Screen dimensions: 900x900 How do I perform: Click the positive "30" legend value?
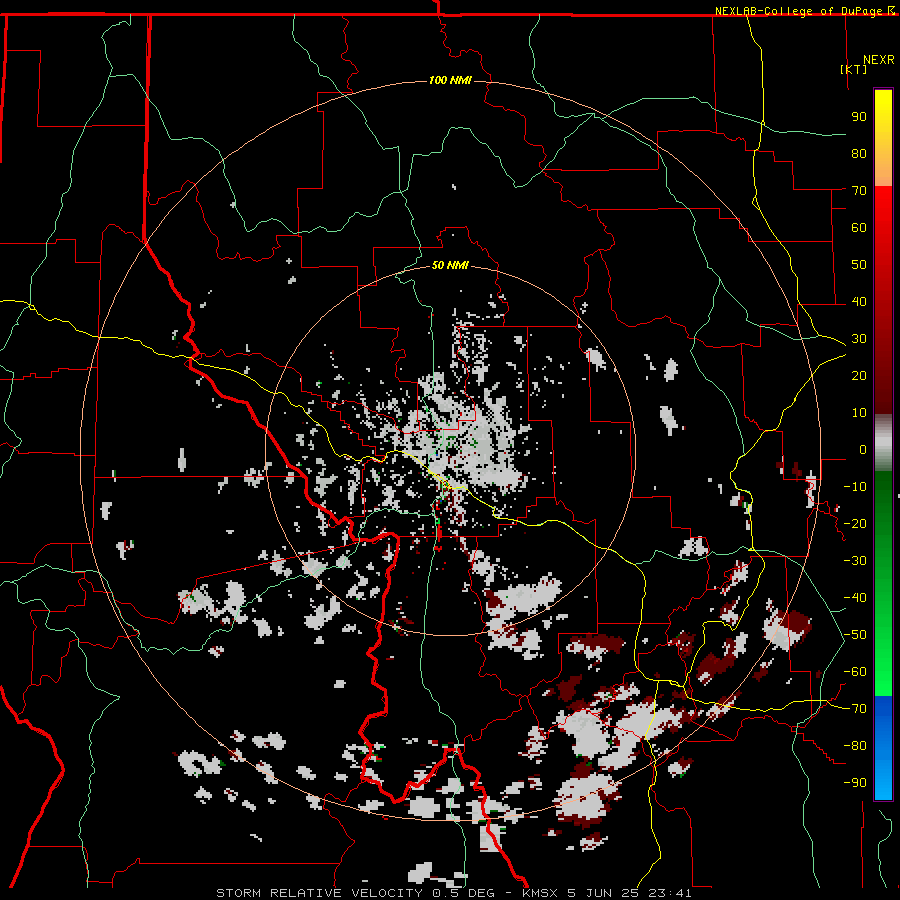click(x=859, y=339)
